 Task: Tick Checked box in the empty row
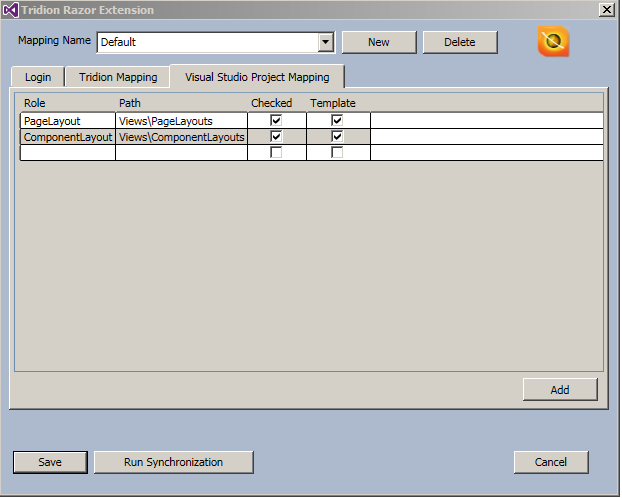tap(276, 152)
